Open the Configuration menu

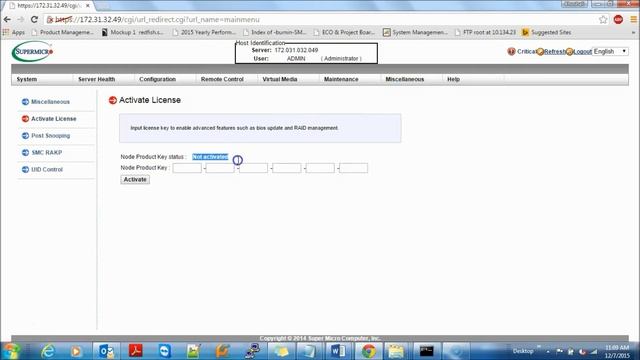157,79
